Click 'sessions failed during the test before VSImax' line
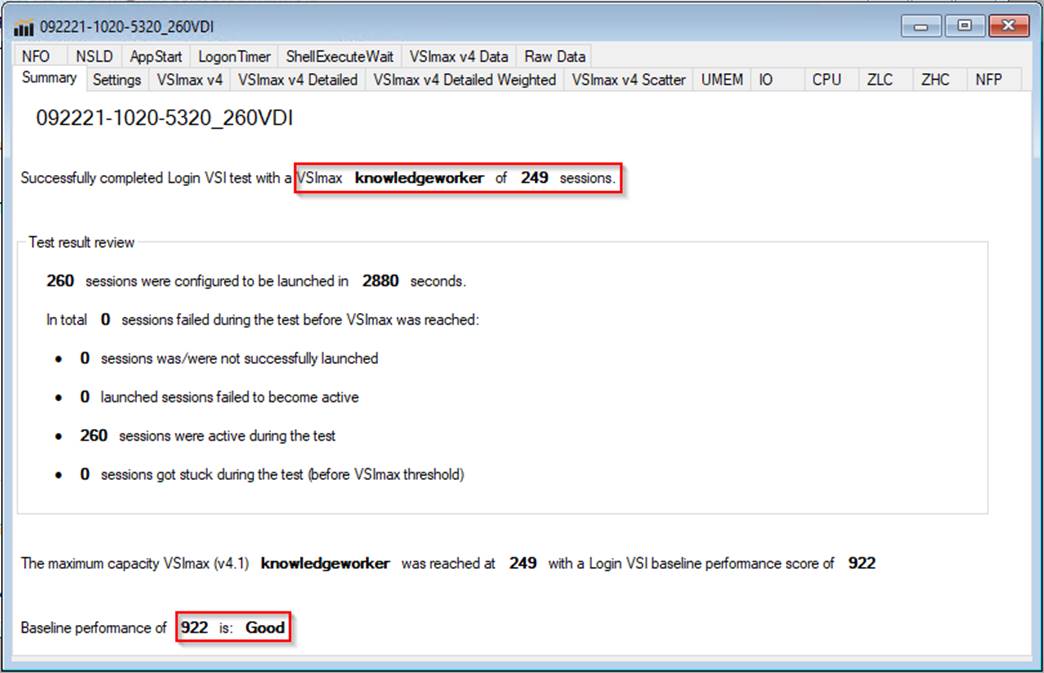 point(300,320)
